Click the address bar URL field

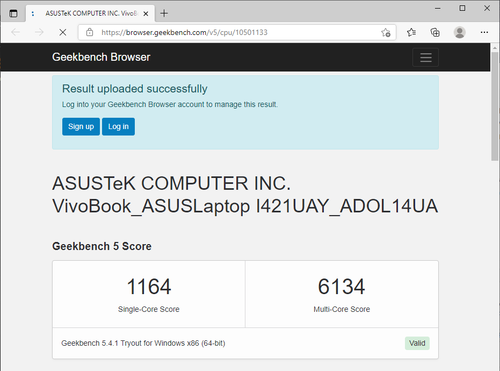(x=237, y=32)
